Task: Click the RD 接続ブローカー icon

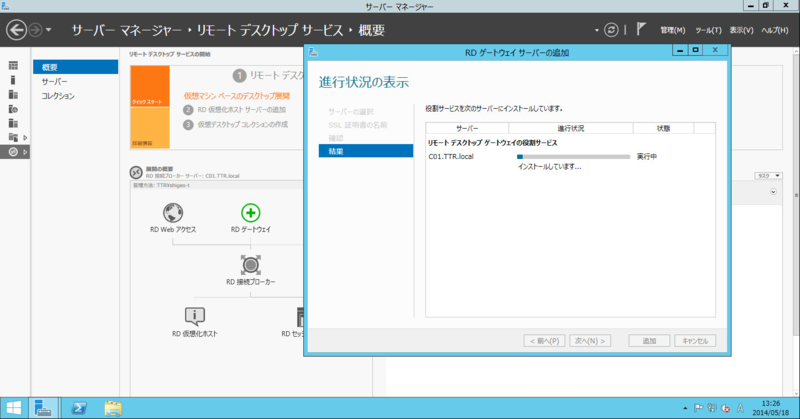Action: click(251, 265)
